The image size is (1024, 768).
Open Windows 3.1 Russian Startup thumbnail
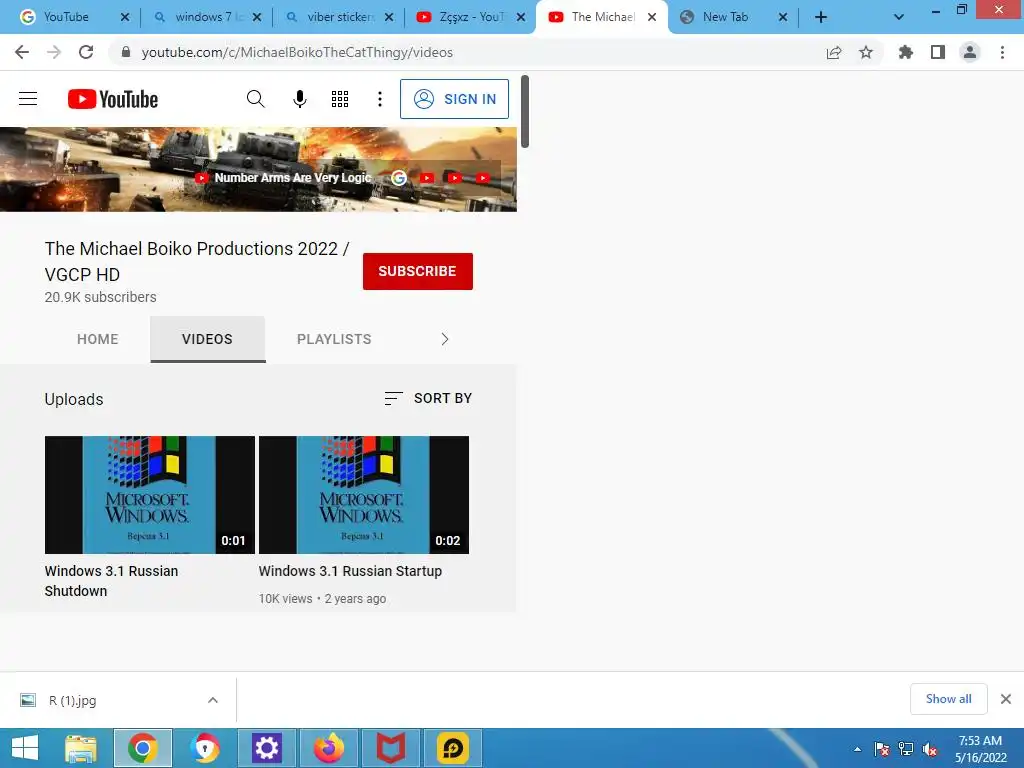click(364, 494)
